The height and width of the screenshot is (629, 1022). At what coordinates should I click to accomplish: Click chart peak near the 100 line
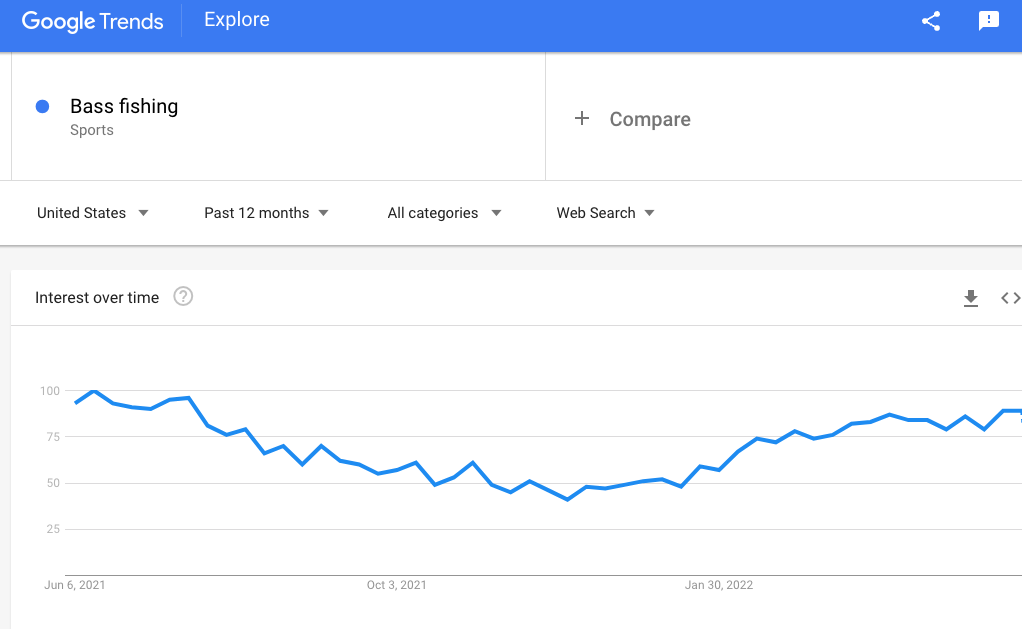(95, 390)
